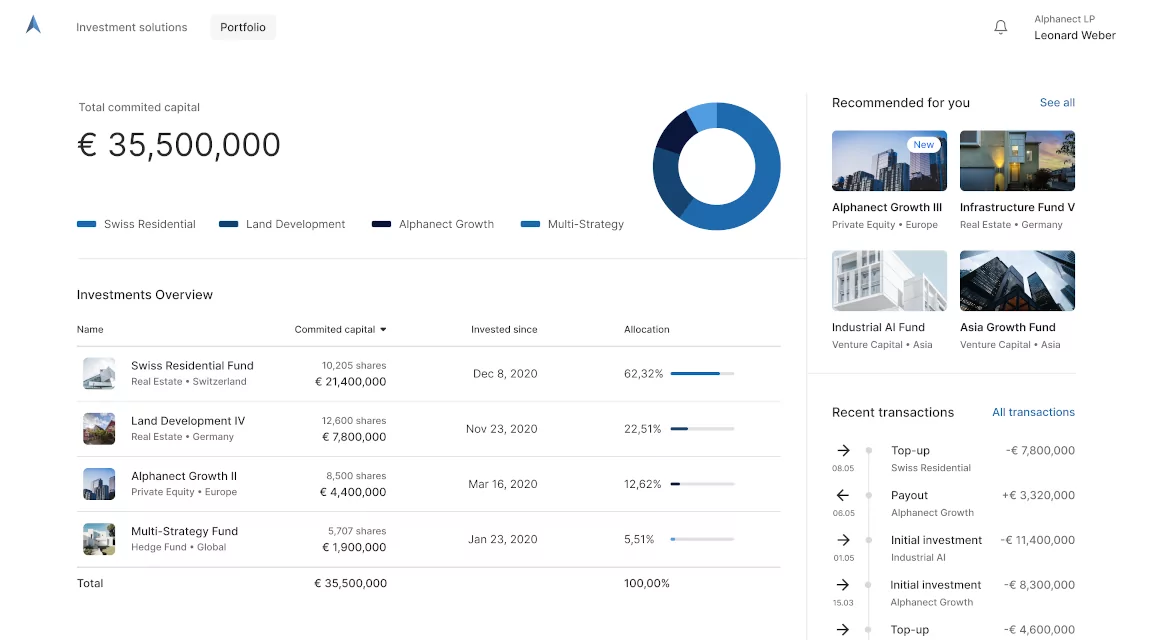Click the -€ 8,300,000 transaction amount
Screen dimensions: 1152x640
pyautogui.click(x=1040, y=585)
